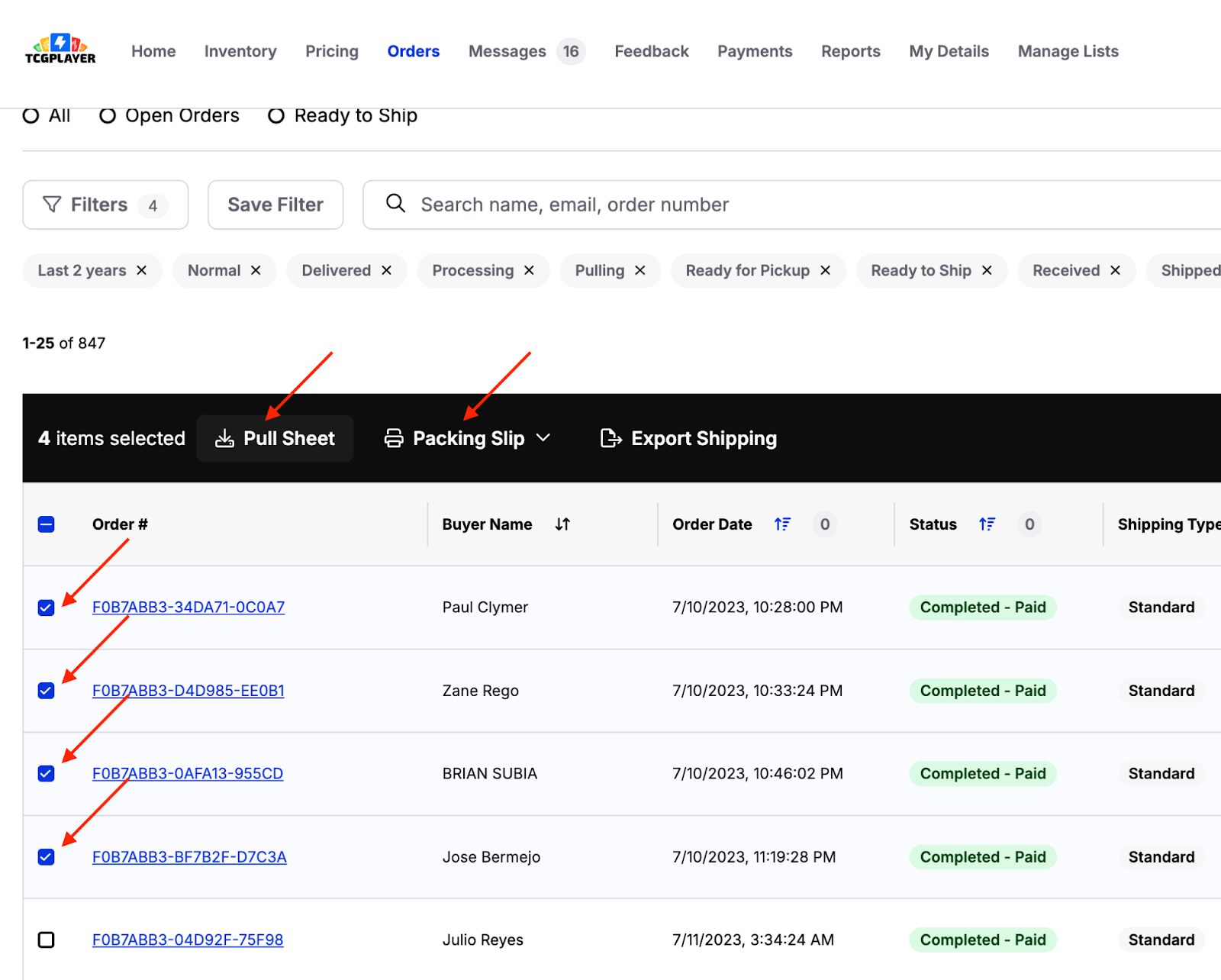
Task: Open order F0B7ABB3-0AFA13-955CD
Action: [x=188, y=774]
